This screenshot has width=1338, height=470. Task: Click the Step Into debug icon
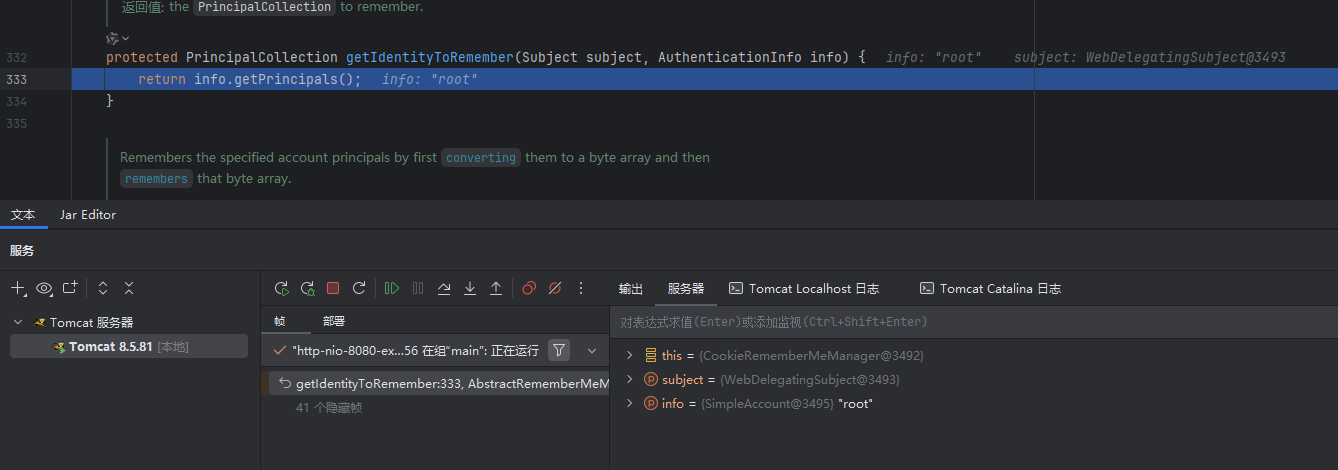pyautogui.click(x=470, y=288)
